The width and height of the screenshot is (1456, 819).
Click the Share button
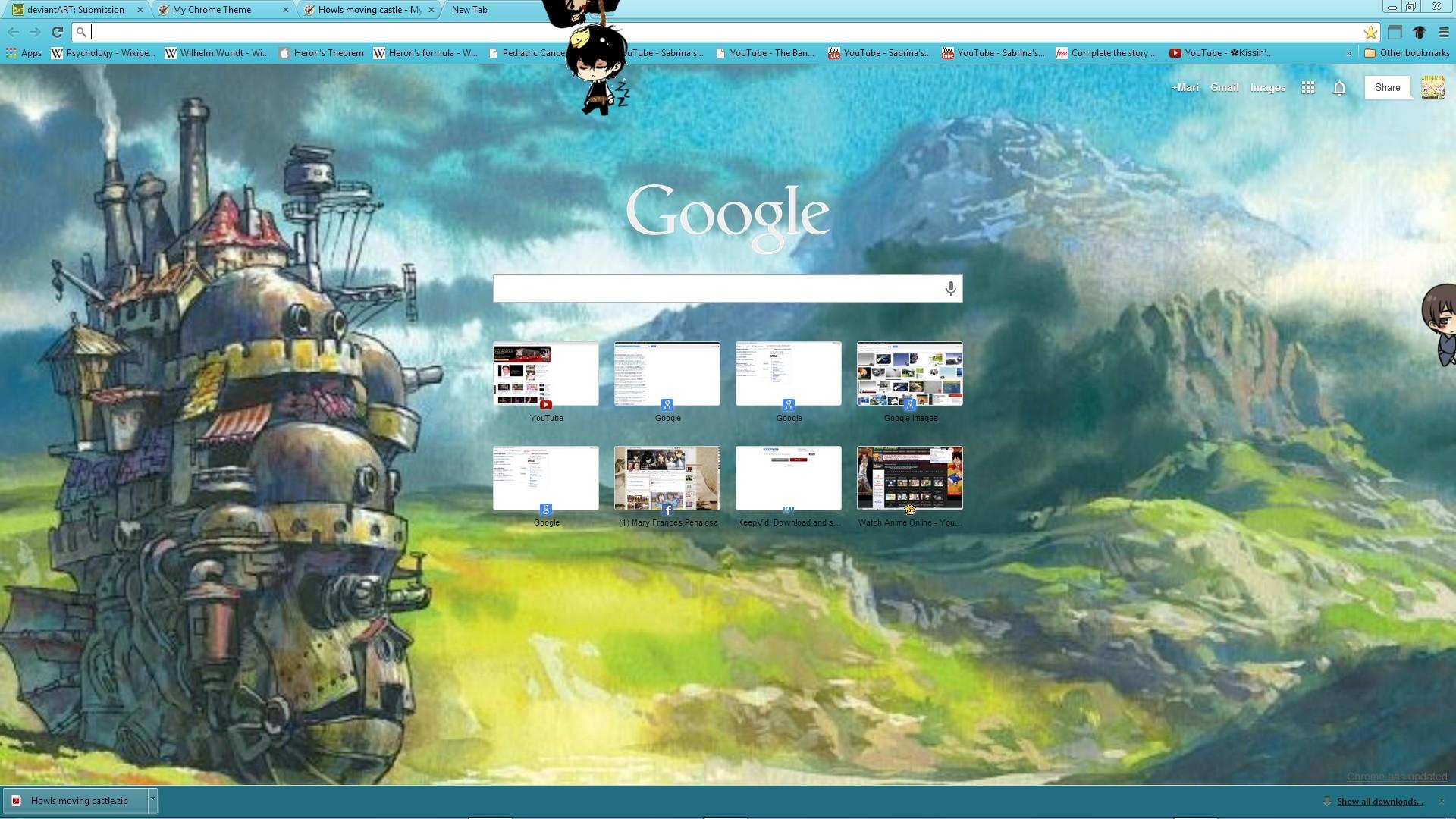[x=1387, y=88]
